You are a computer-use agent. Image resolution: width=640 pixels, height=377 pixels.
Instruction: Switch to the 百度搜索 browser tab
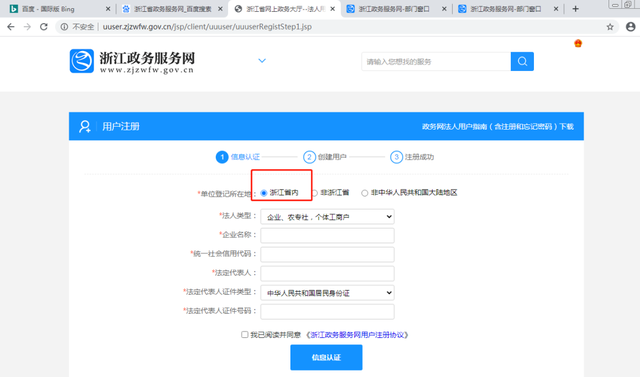click(171, 9)
